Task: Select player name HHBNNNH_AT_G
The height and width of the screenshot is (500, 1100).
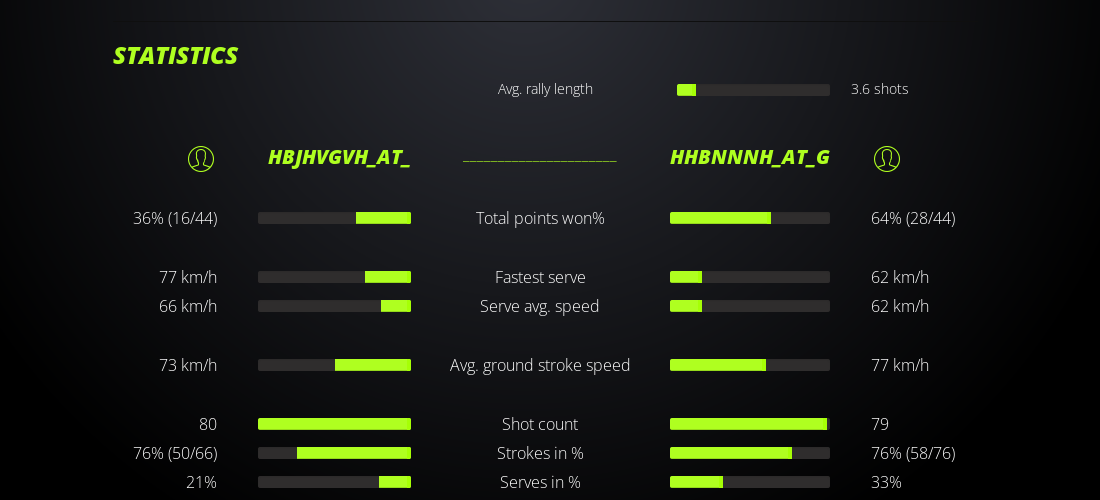Action: [750, 158]
